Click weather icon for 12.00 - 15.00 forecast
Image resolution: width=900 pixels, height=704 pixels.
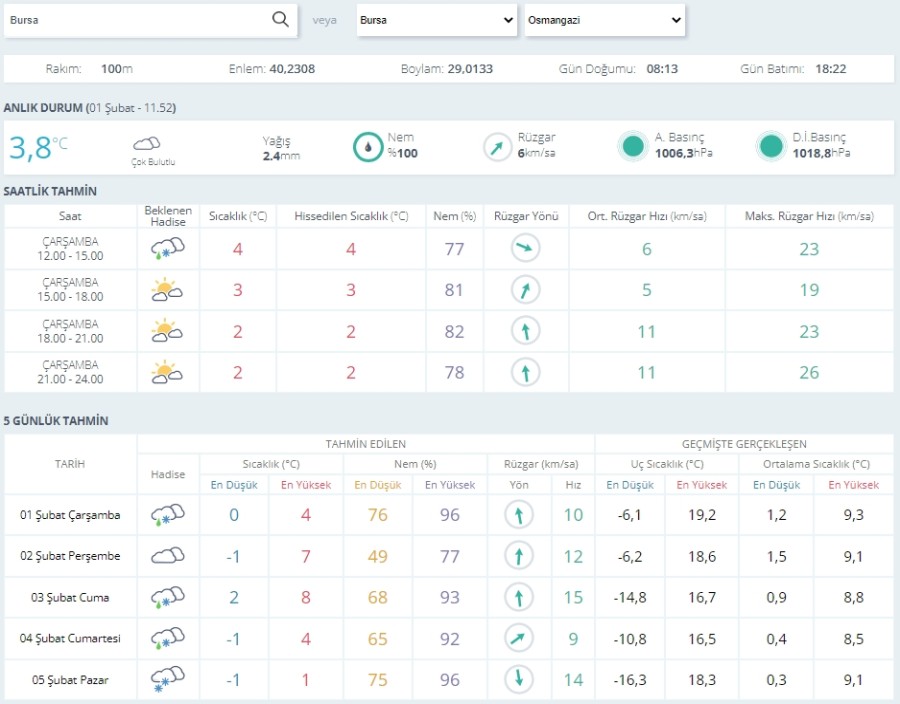[x=167, y=249]
